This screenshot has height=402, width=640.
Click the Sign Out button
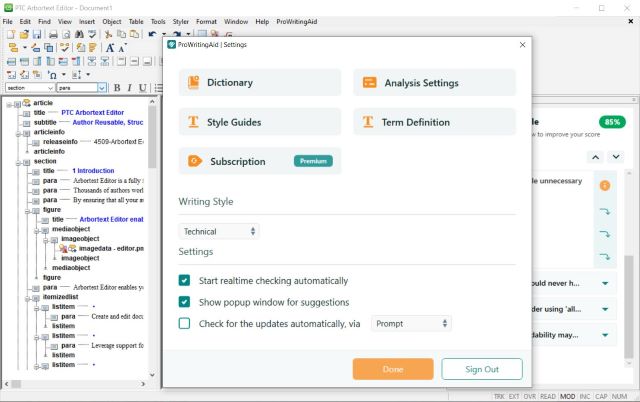coord(482,369)
